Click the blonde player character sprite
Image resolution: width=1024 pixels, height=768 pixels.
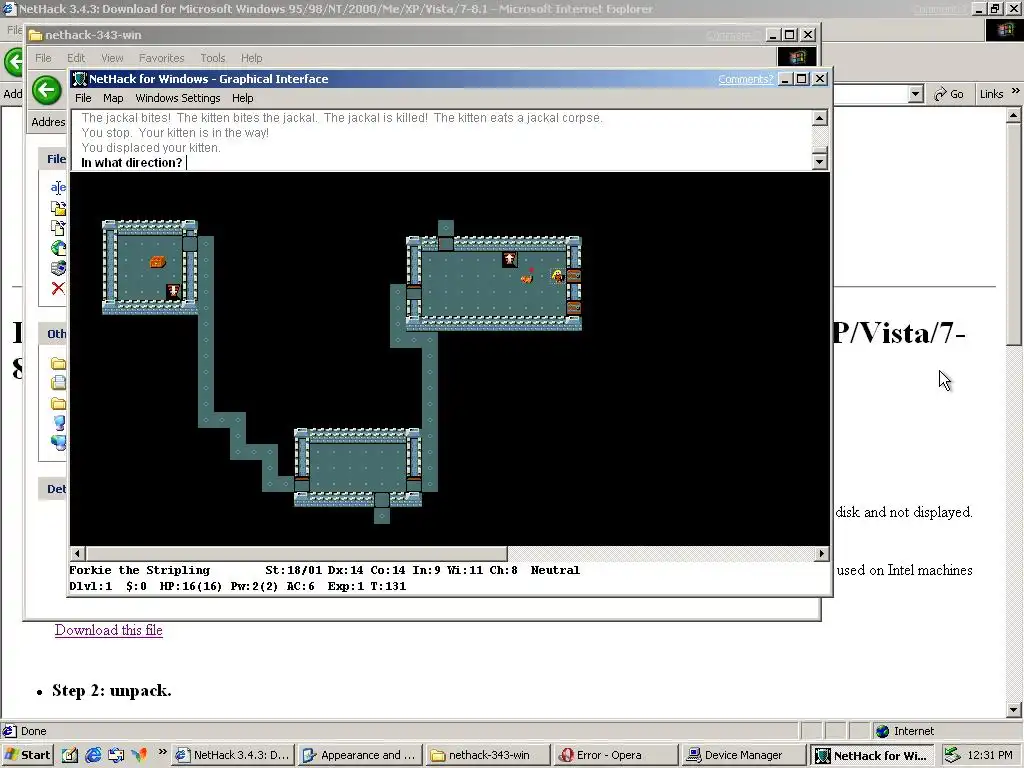(558, 276)
